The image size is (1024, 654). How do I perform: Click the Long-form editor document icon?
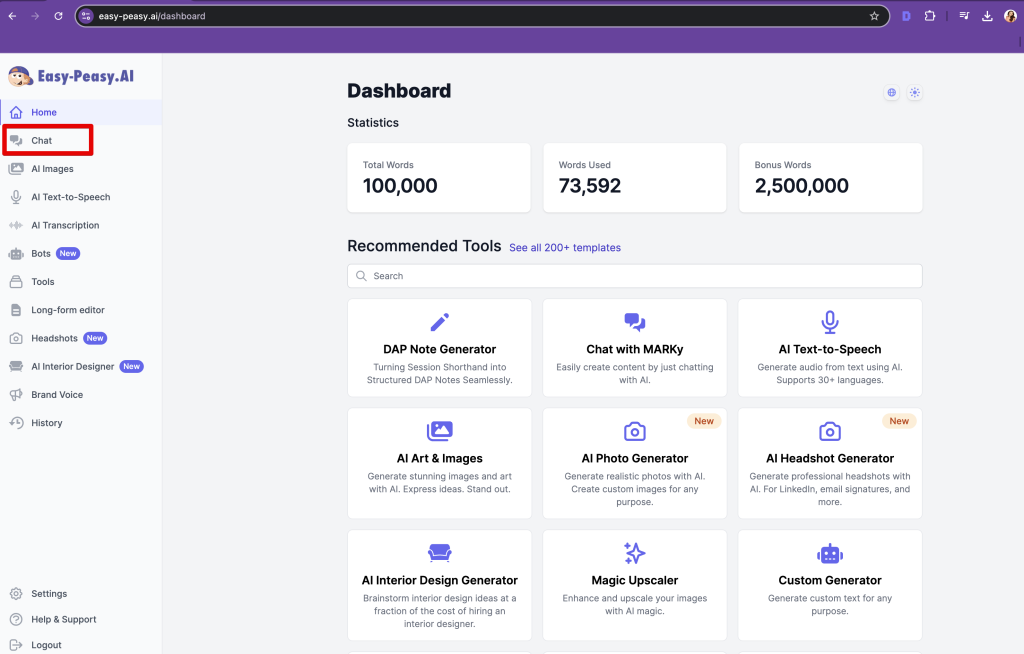(x=16, y=310)
